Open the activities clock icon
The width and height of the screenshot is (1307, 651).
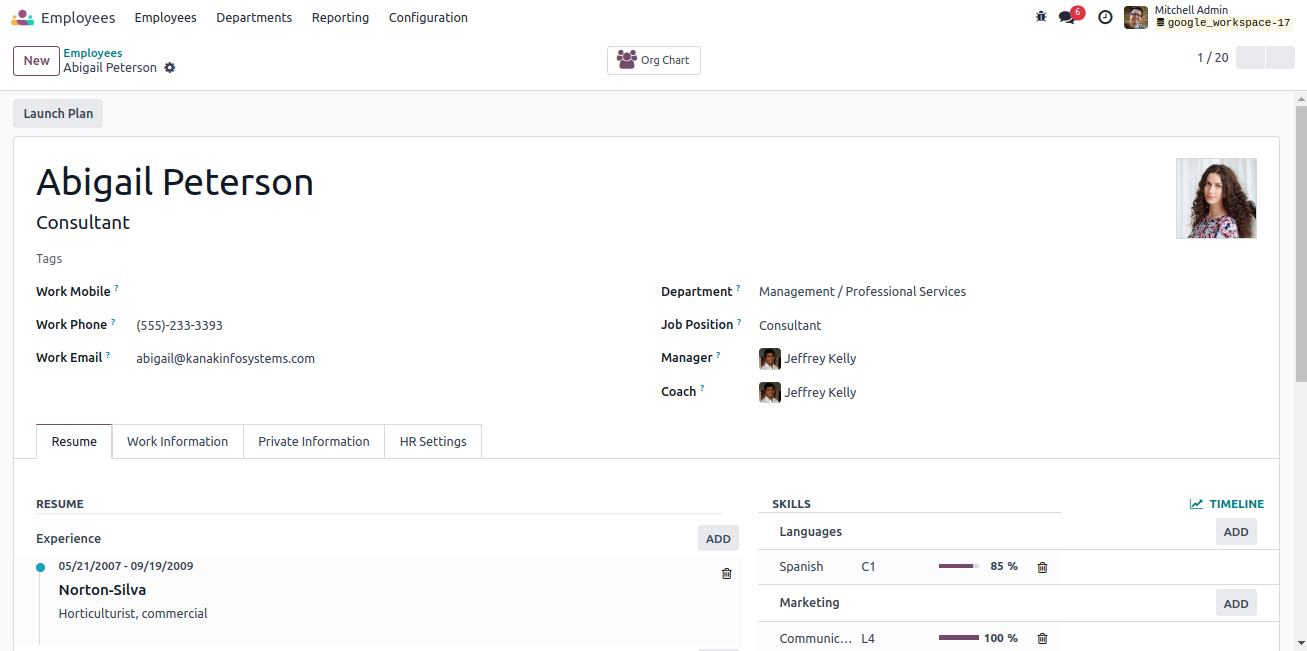click(1105, 17)
